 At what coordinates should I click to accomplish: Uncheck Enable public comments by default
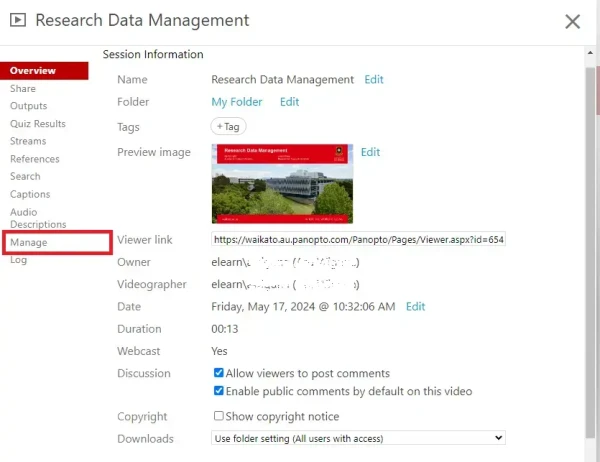[218, 391]
